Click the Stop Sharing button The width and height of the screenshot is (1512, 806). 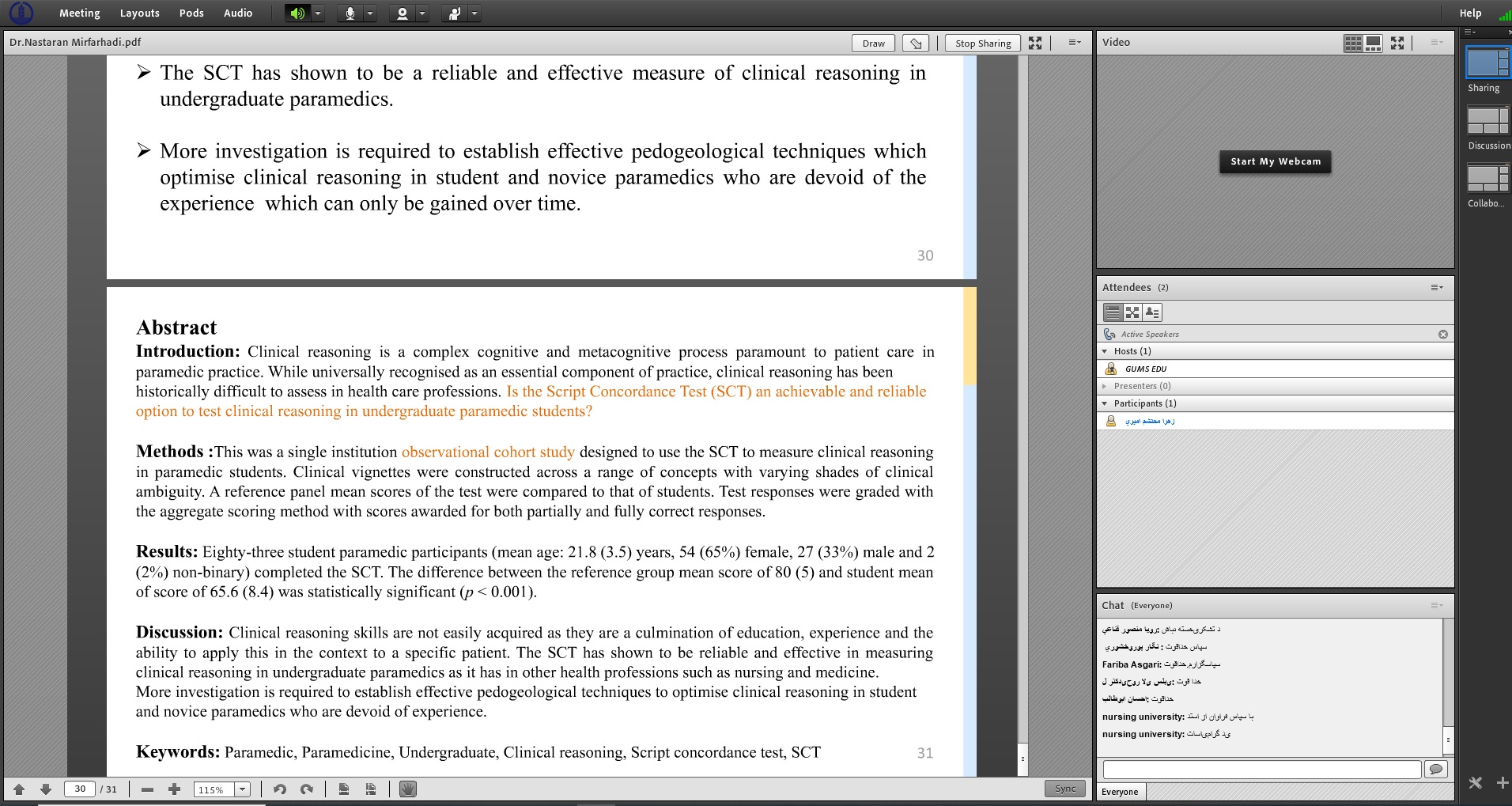point(982,44)
